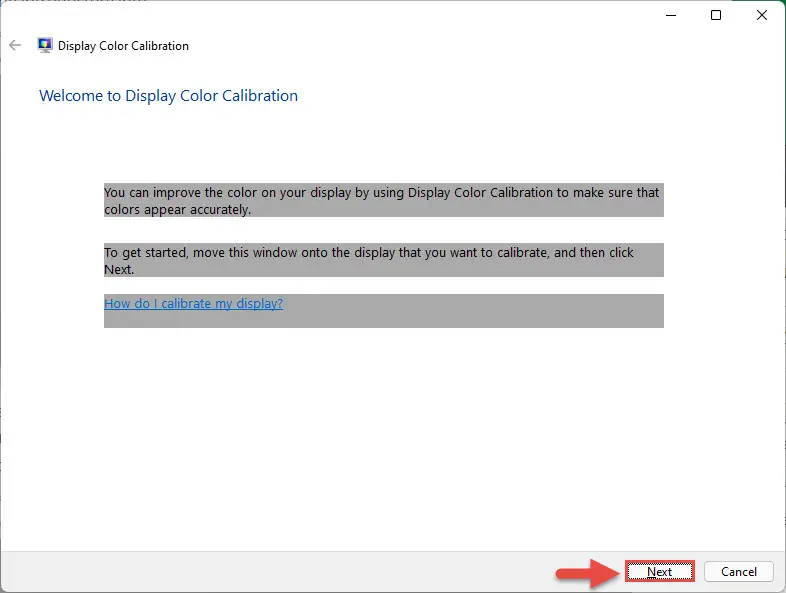Click the Display Color Calibration monitor icon
786x593 pixels.
45,45
